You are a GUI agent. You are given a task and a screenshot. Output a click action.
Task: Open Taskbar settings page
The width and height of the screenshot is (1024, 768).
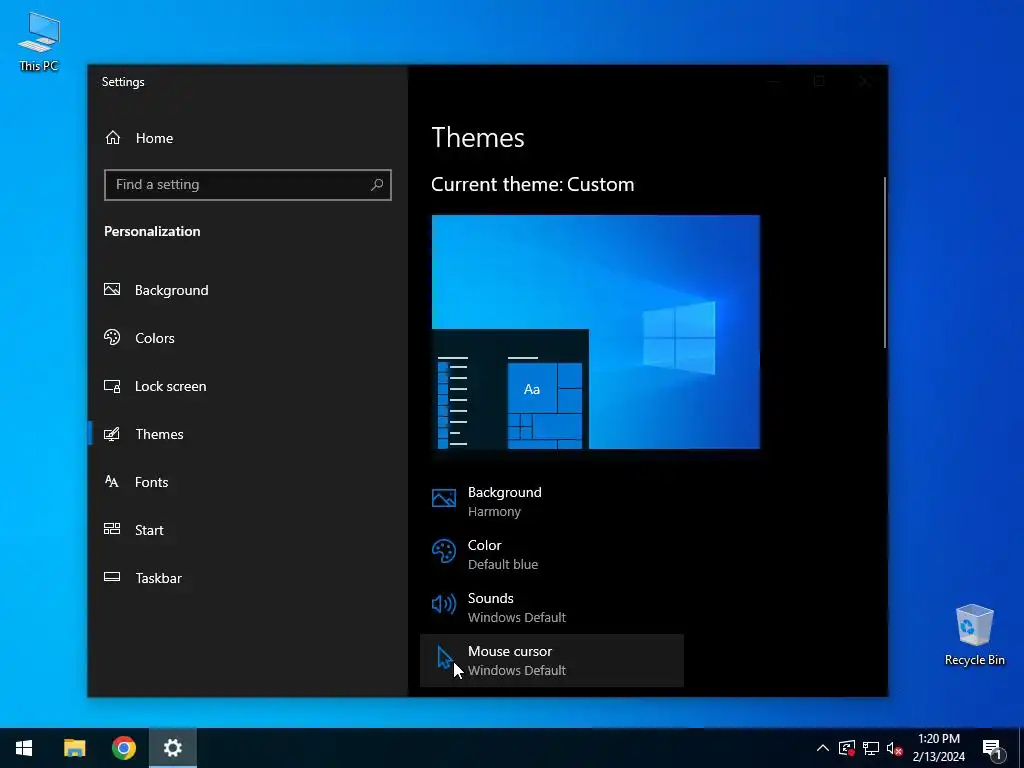point(247,578)
